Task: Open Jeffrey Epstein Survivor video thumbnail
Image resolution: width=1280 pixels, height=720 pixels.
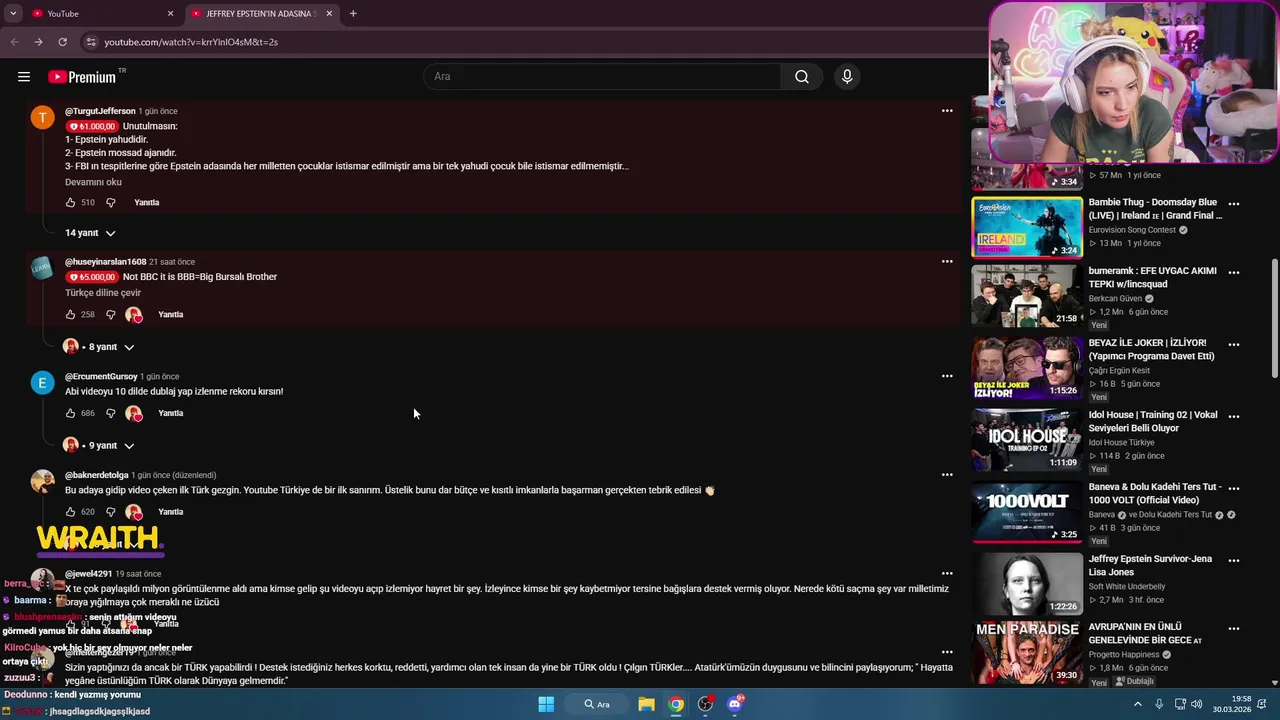Action: [x=1027, y=584]
